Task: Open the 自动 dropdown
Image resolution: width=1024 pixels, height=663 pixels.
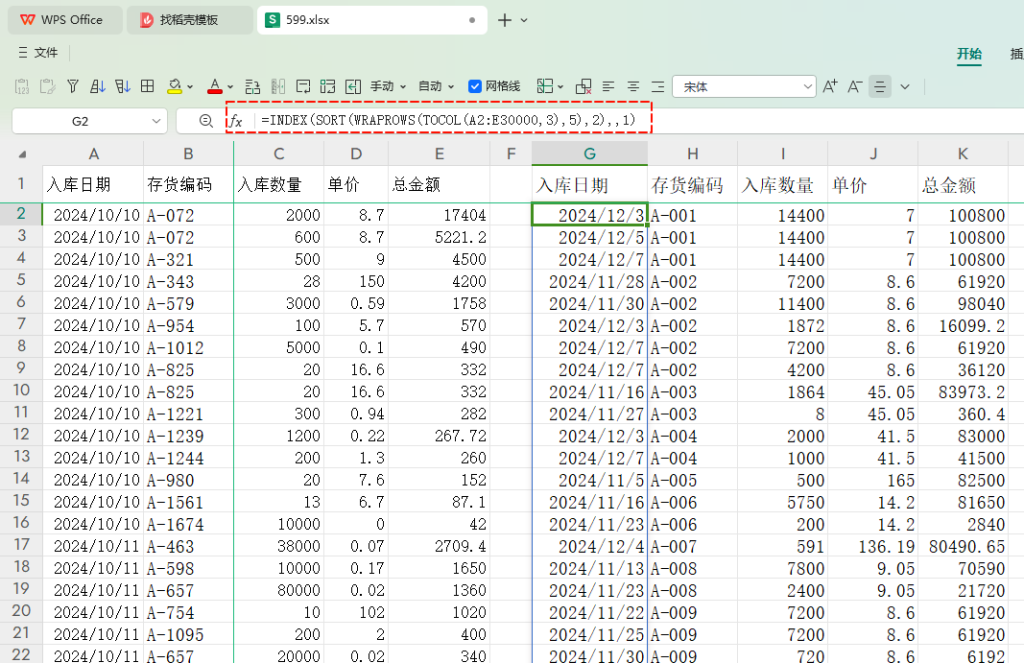Action: pyautogui.click(x=436, y=86)
